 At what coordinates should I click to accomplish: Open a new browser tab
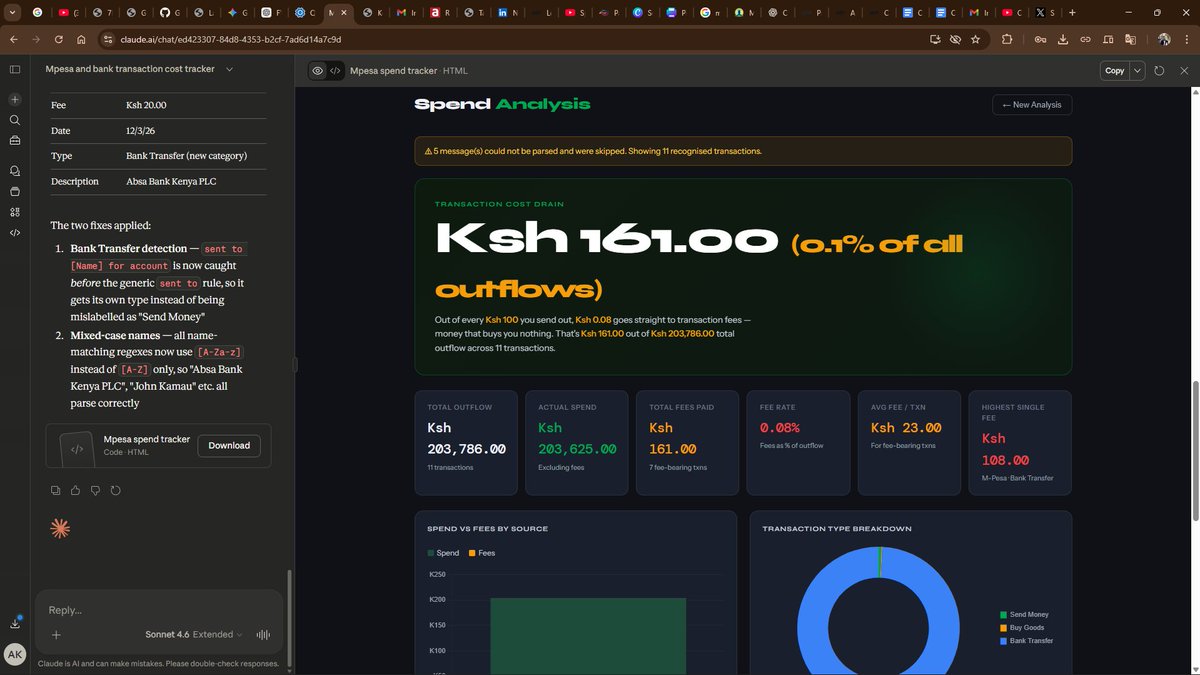pyautogui.click(x=1073, y=13)
